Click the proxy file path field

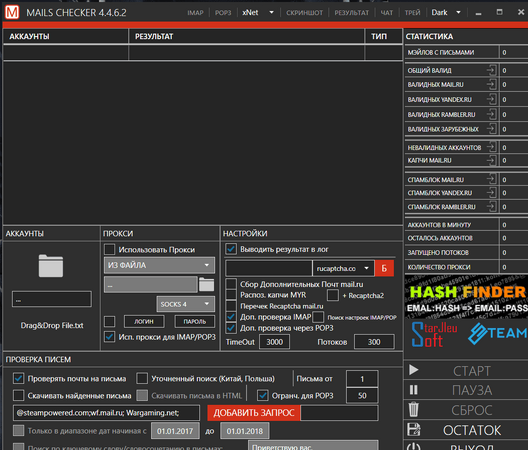[151, 285]
